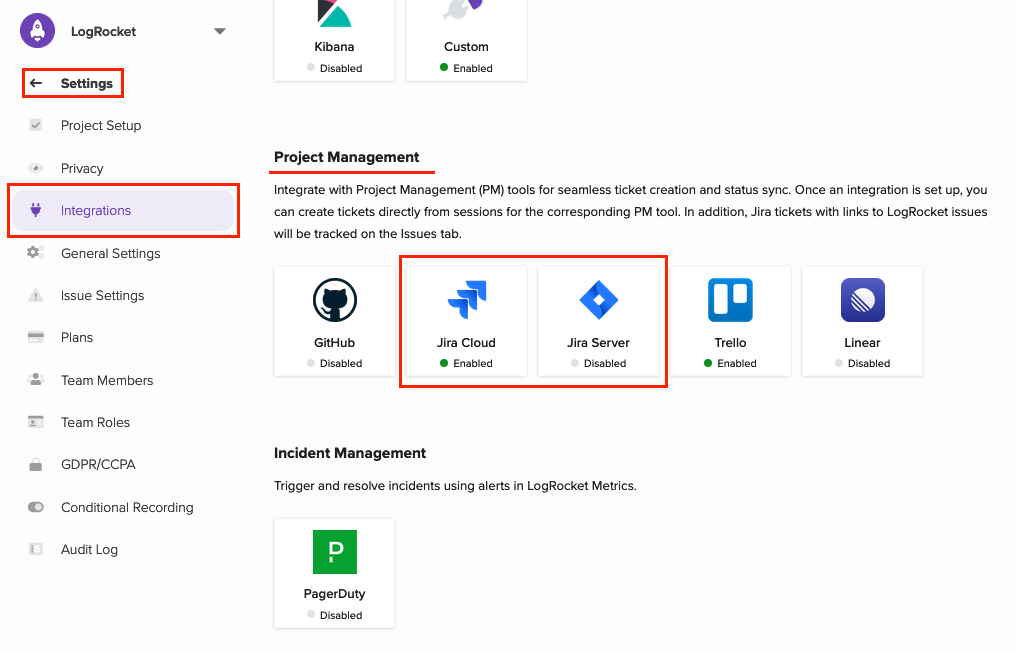
Task: Open the Trello integration card label
Action: click(x=730, y=343)
